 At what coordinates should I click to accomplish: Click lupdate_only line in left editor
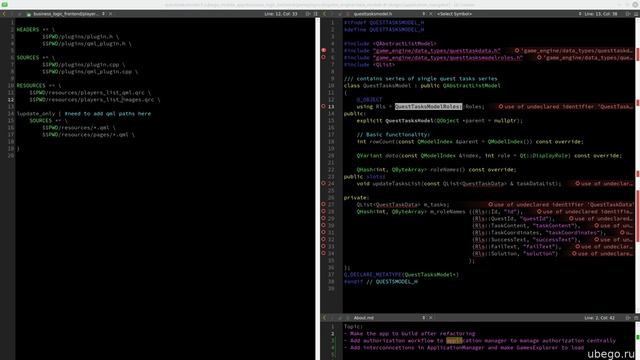(84, 114)
